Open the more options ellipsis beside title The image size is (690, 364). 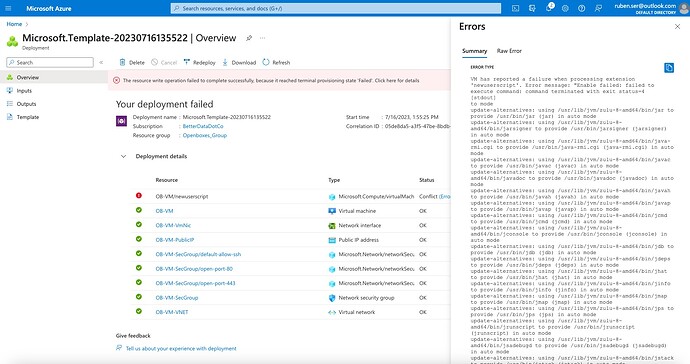coord(262,38)
